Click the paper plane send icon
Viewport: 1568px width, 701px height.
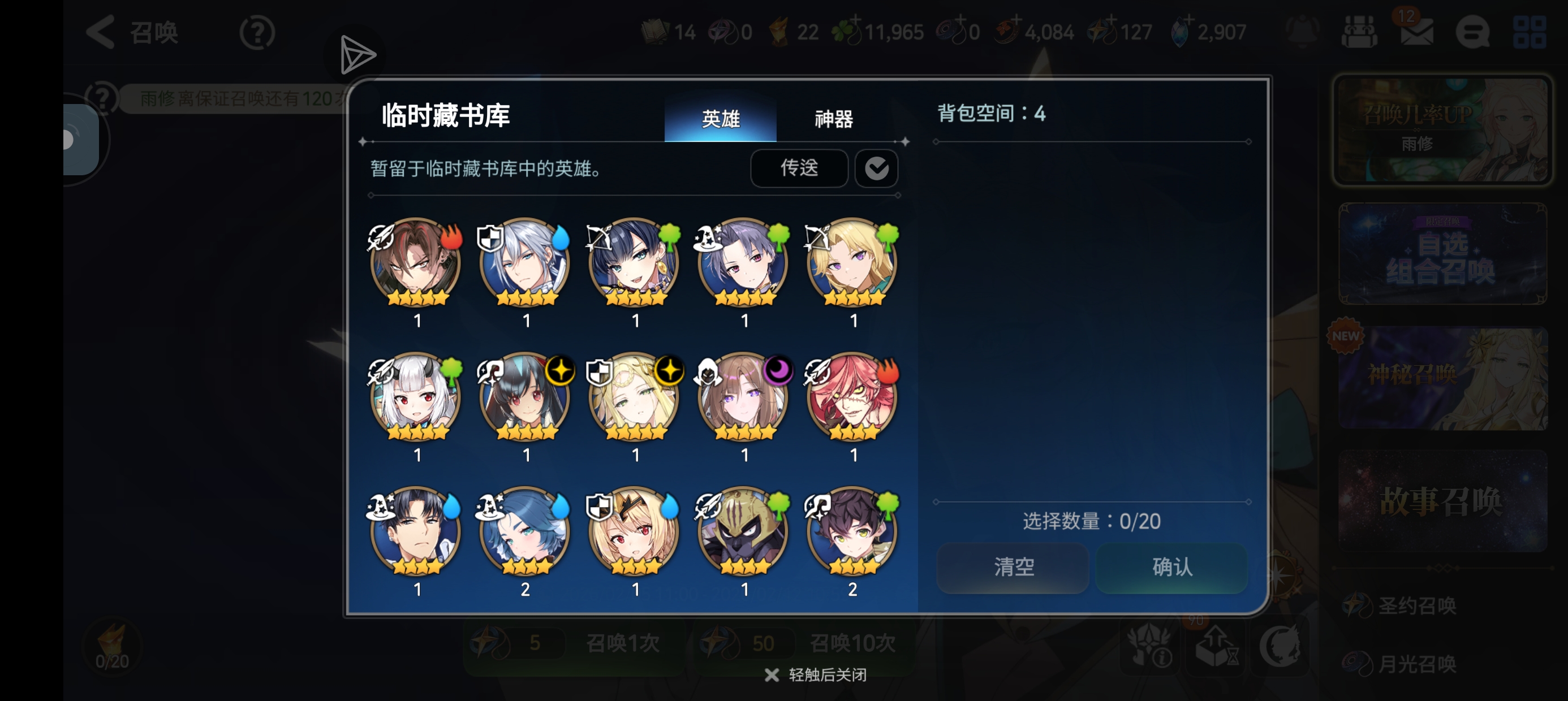point(358,55)
